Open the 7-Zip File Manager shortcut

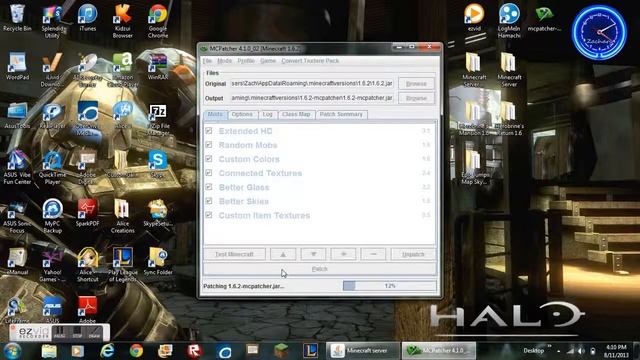[158, 119]
